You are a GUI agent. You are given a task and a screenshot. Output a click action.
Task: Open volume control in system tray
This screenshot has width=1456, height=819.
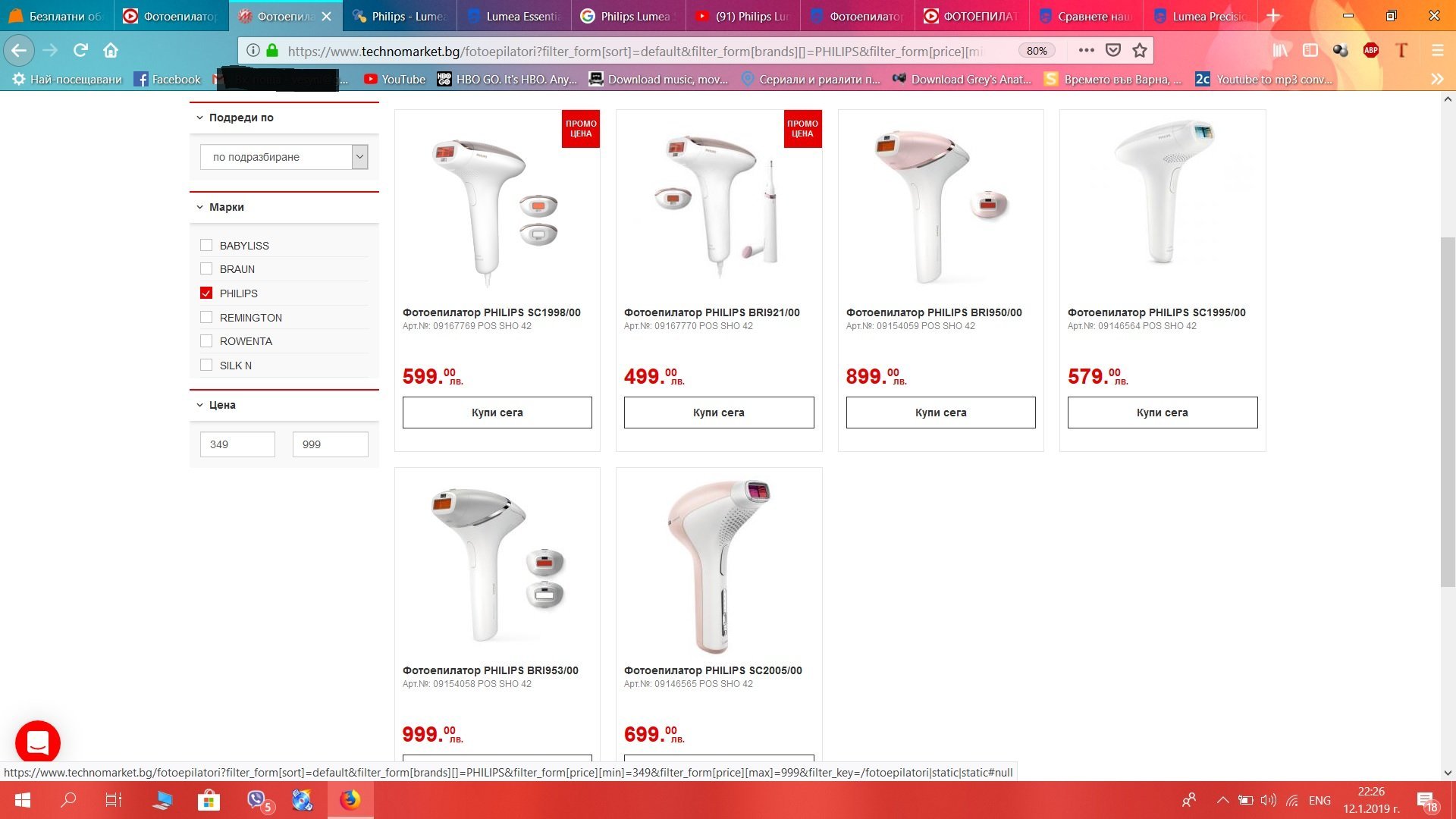[x=1268, y=800]
